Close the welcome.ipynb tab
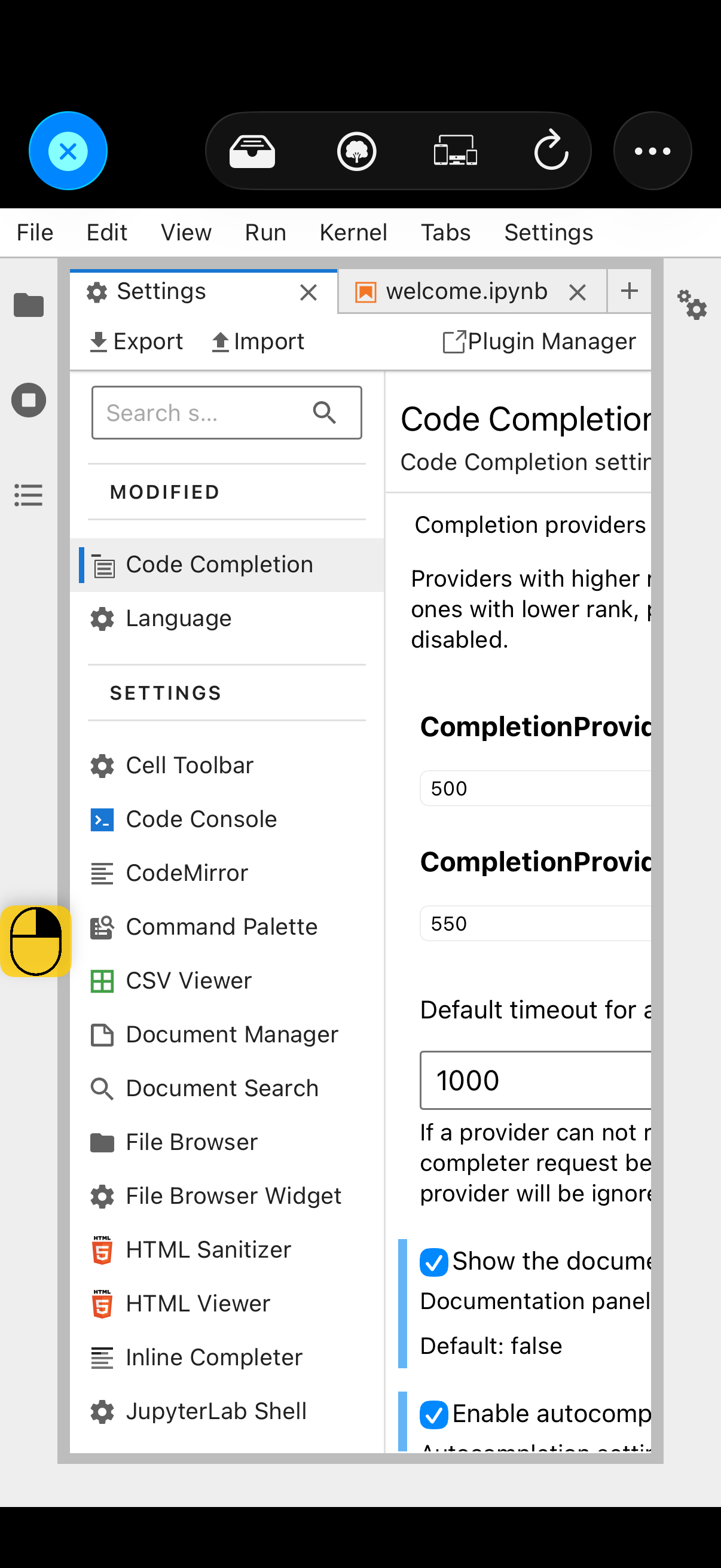 pos(578,293)
